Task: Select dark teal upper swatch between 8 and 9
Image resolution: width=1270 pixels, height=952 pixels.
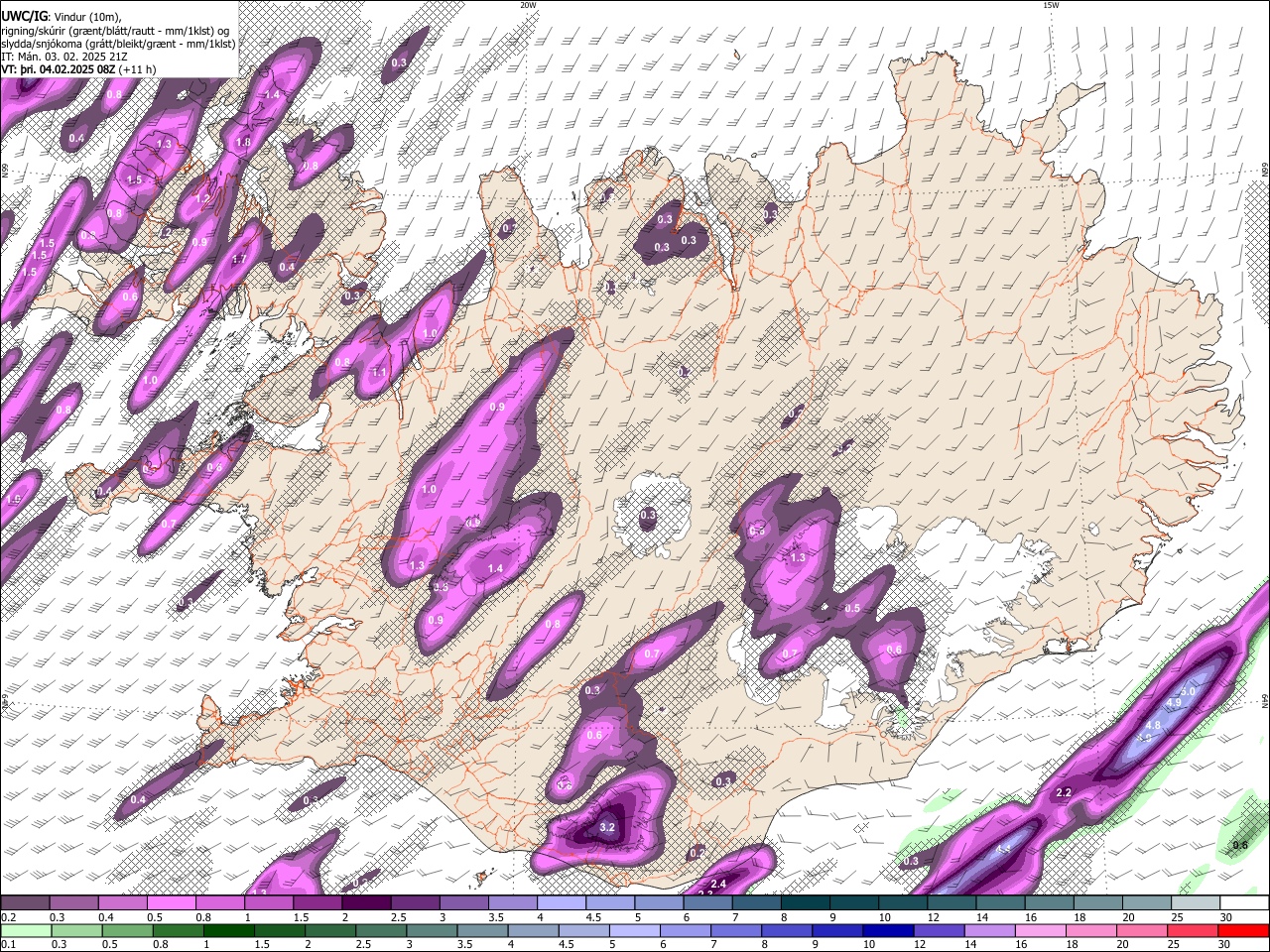Action: pyautogui.click(x=807, y=903)
